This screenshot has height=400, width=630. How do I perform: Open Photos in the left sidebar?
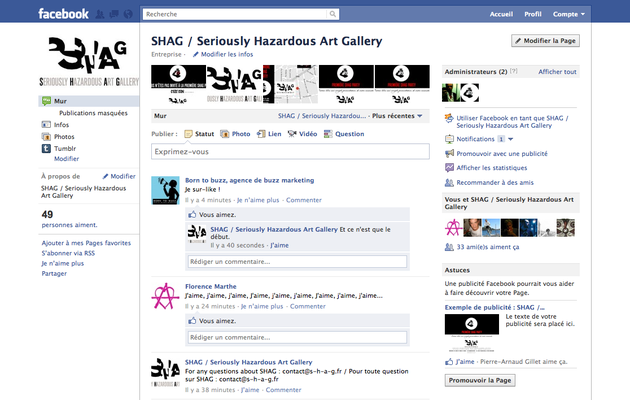click(64, 137)
